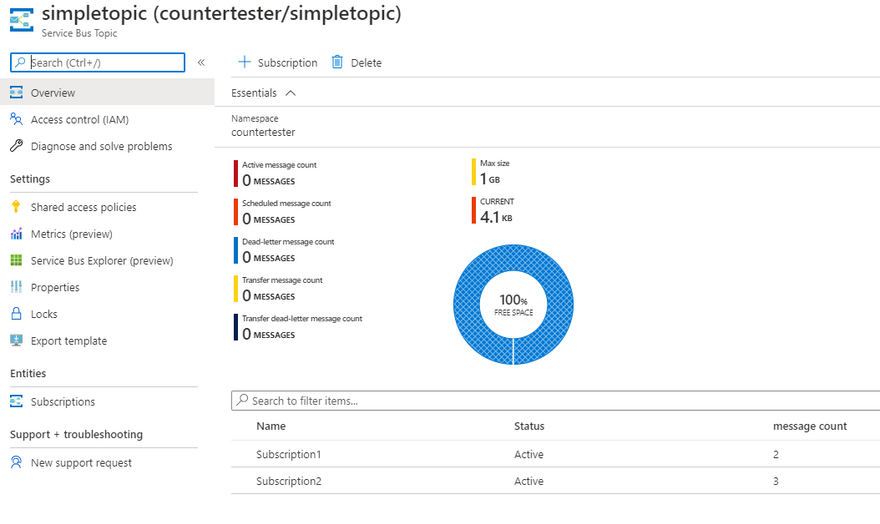
Task: Click magnifier icon in filter items box
Action: pos(242,400)
